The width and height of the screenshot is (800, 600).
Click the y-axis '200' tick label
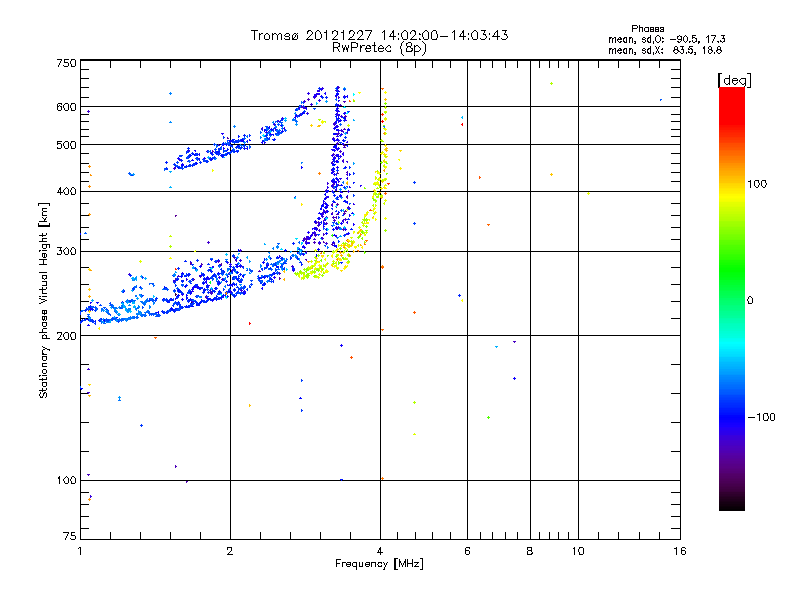(x=66, y=336)
